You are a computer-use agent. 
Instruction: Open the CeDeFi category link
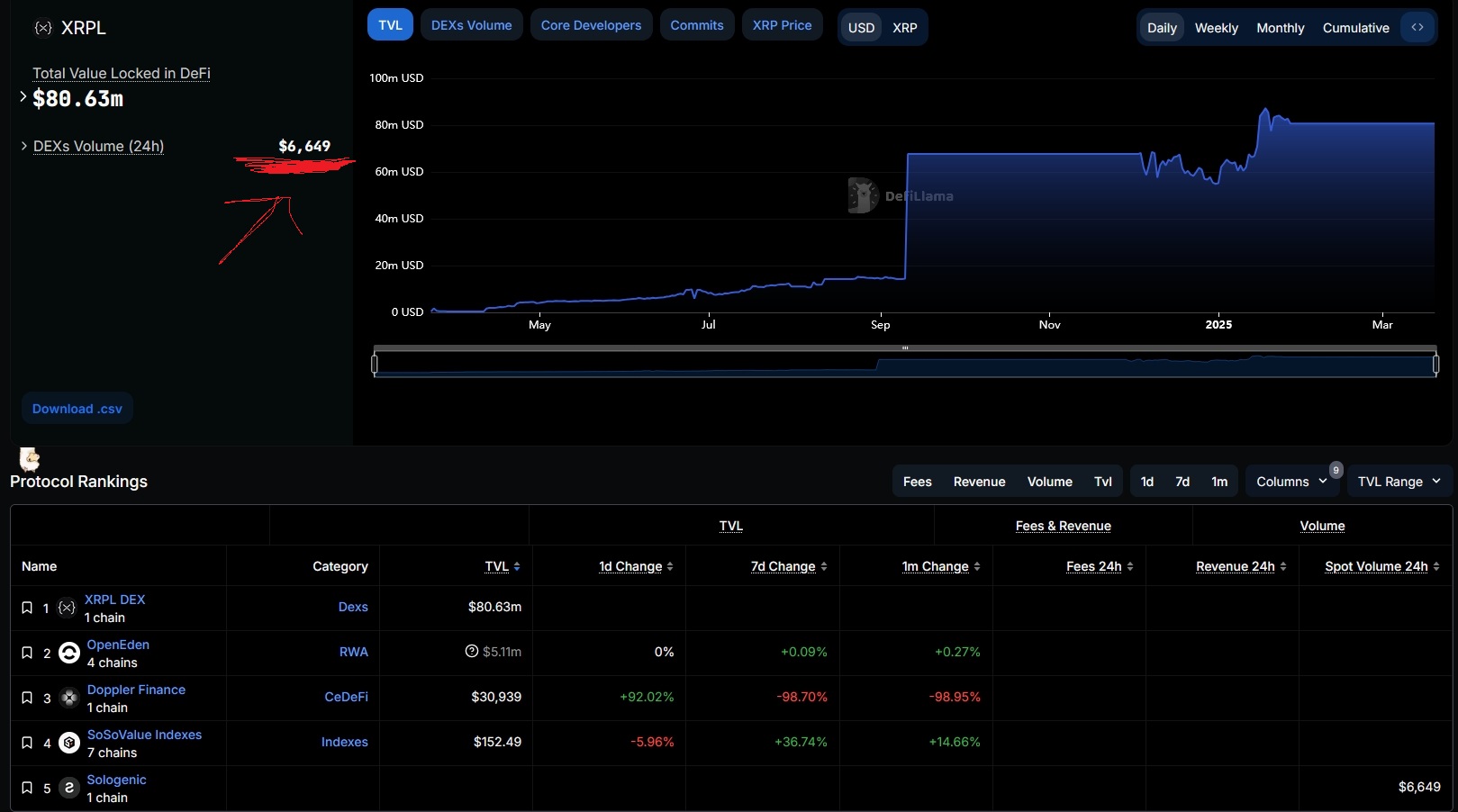click(x=347, y=697)
